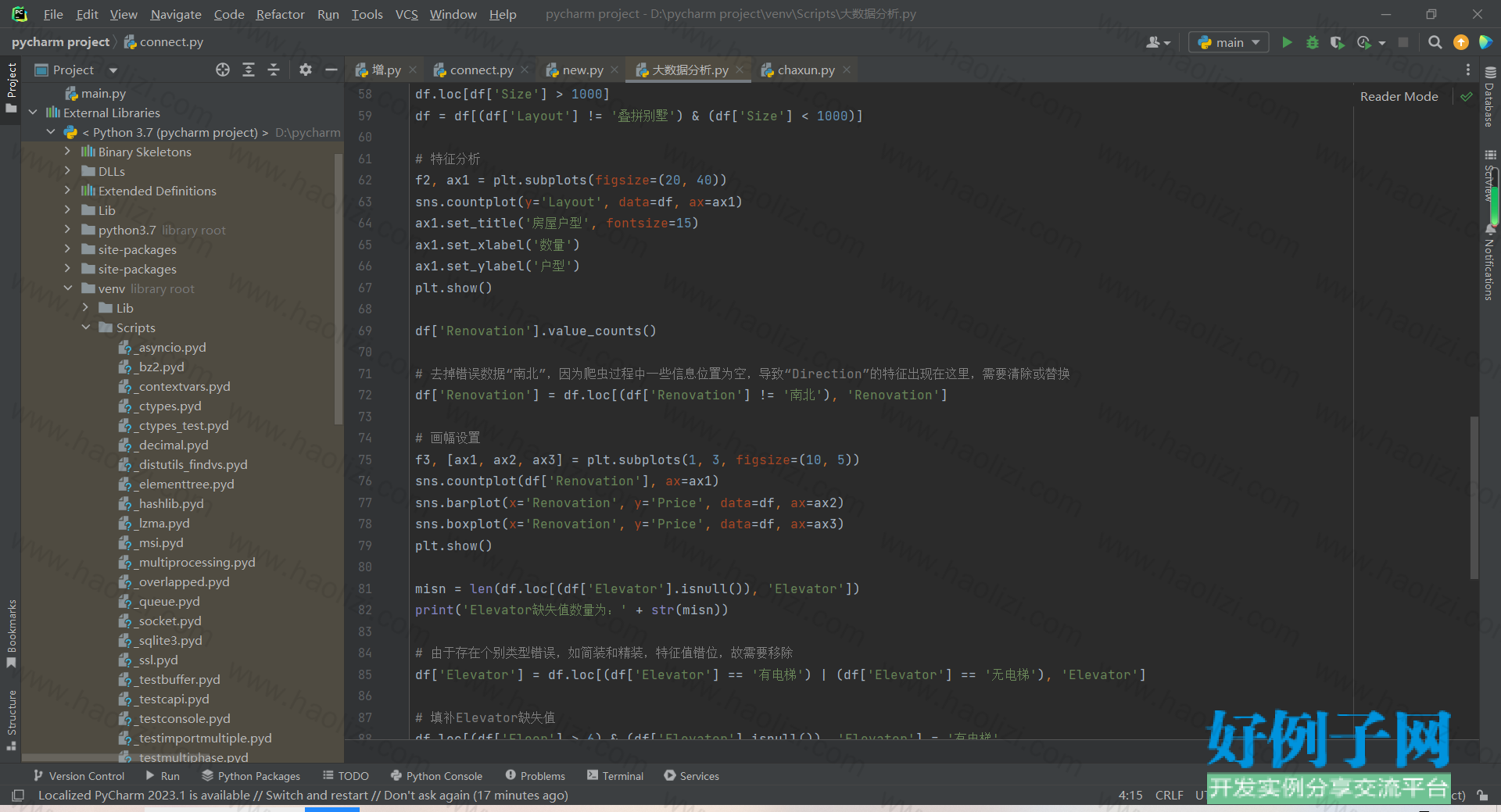Click the inspections green checkmark

(x=1467, y=96)
